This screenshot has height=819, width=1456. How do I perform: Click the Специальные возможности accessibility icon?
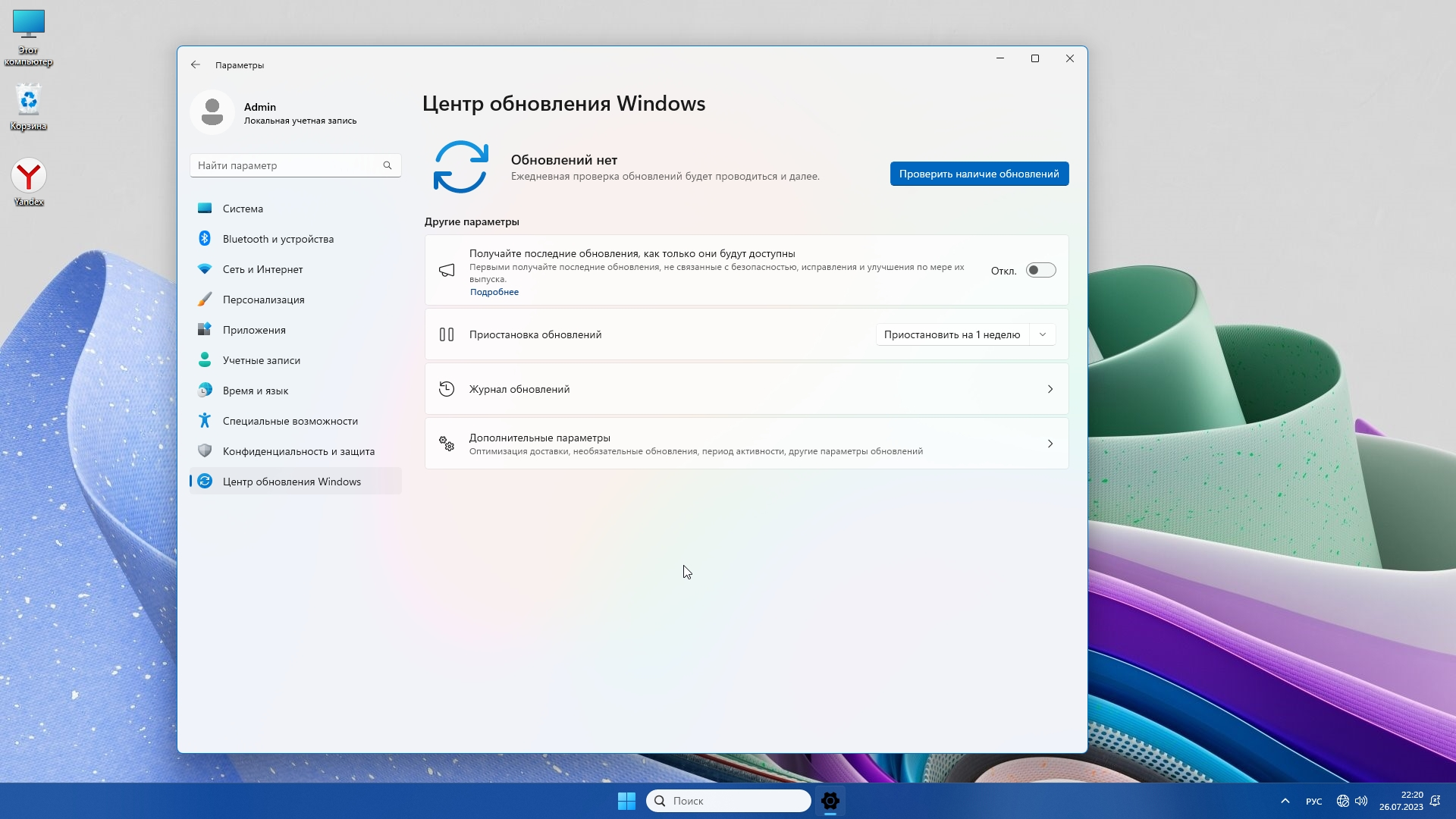(x=204, y=421)
